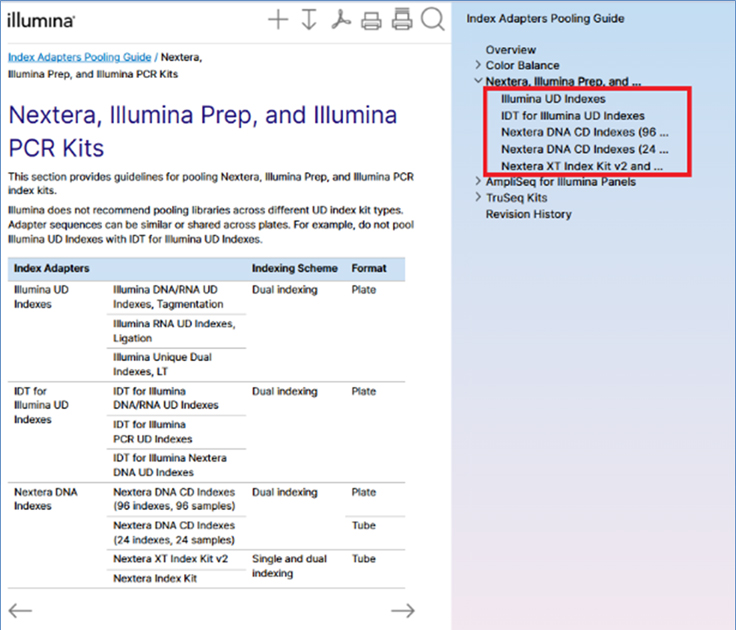736x630 pixels.
Task: Click the single-page printer icon
Action: (x=371, y=20)
